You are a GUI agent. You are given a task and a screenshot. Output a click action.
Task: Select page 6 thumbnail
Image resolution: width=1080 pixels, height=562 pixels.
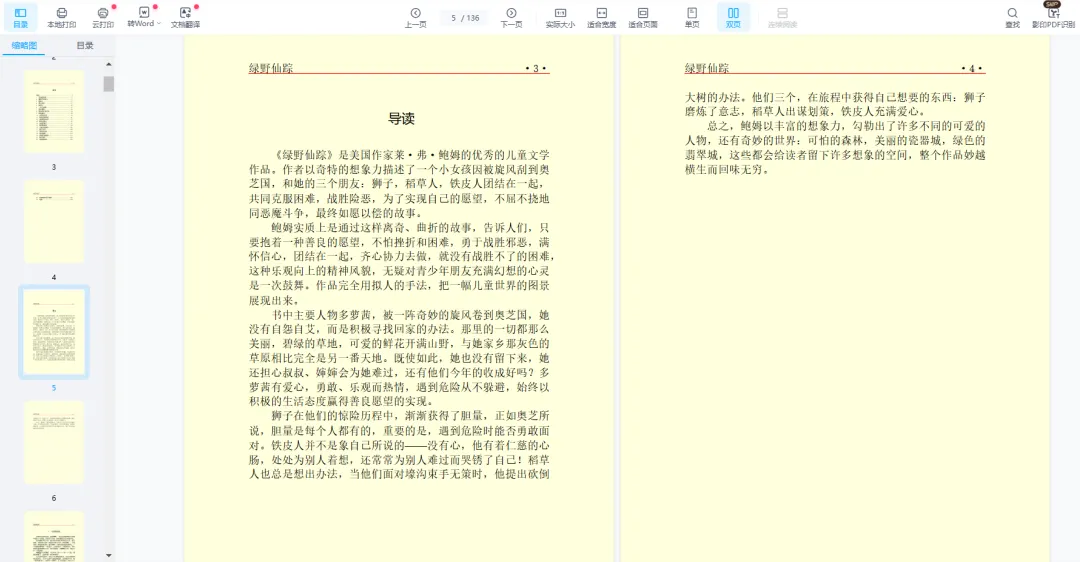(54, 442)
